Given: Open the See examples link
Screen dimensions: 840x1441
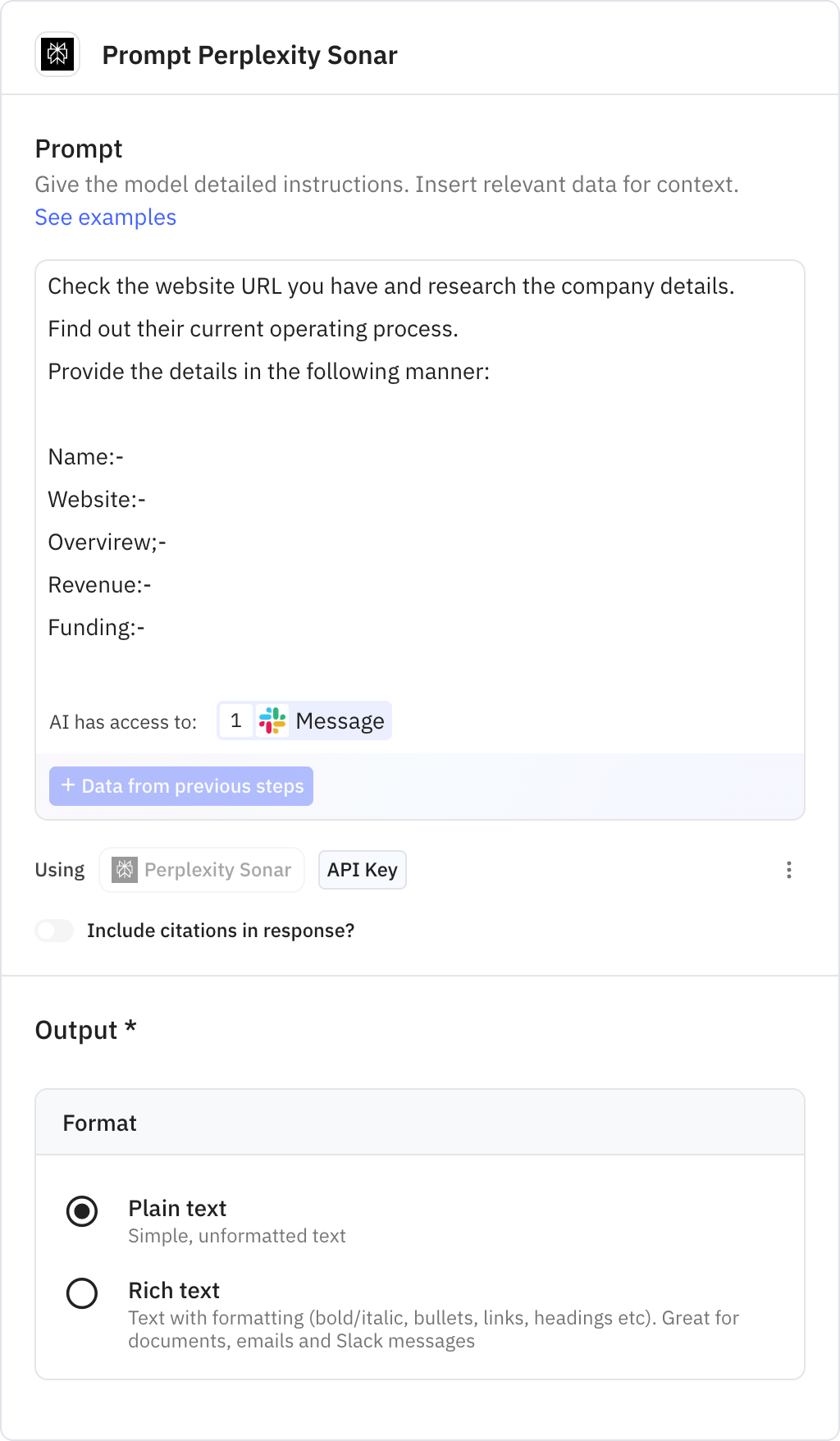Looking at the screenshot, I should pyautogui.click(x=105, y=217).
